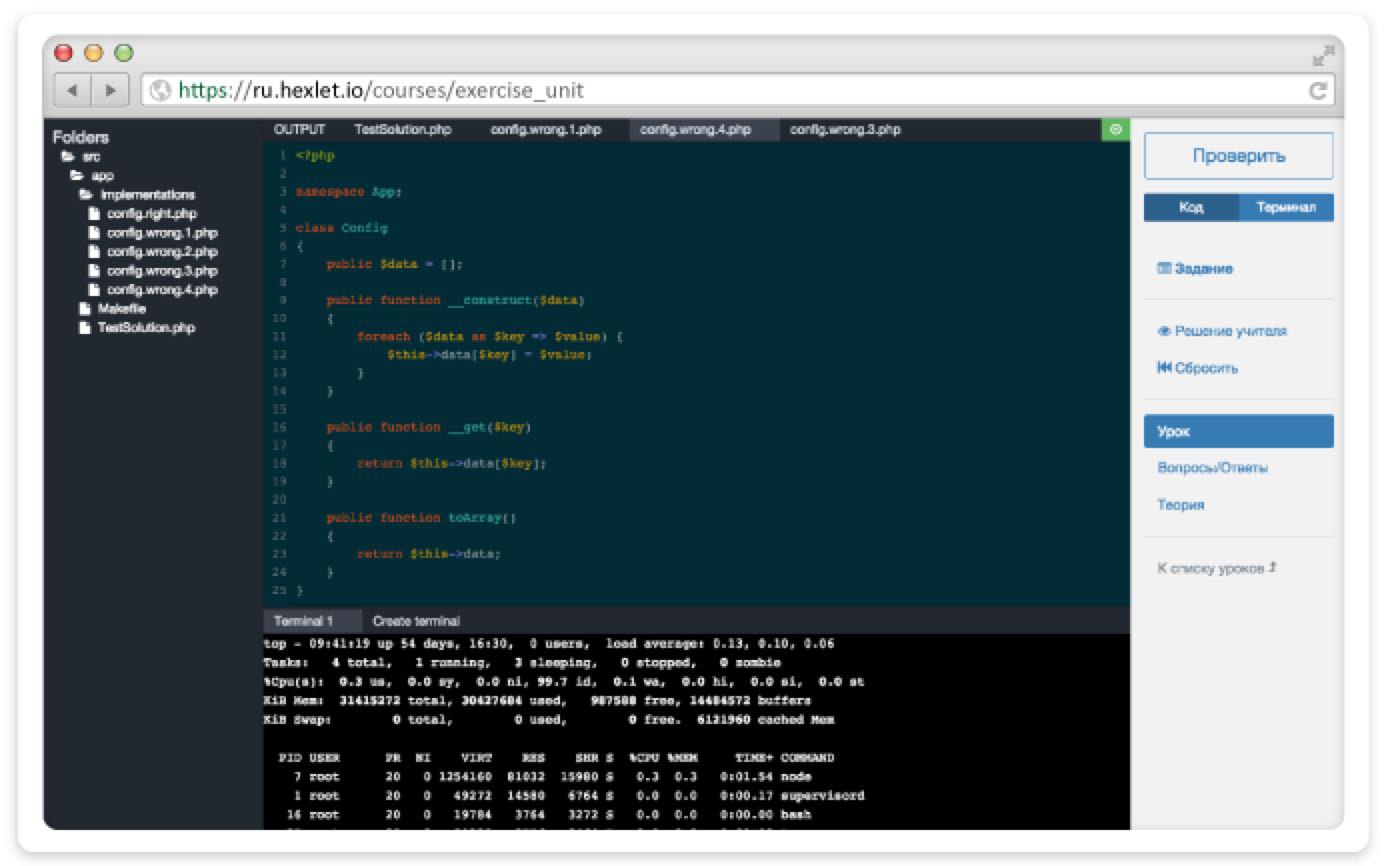Image resolution: width=1384 pixels, height=866 pixels.
Task: Open config.right.php from the file tree
Action: 151,214
